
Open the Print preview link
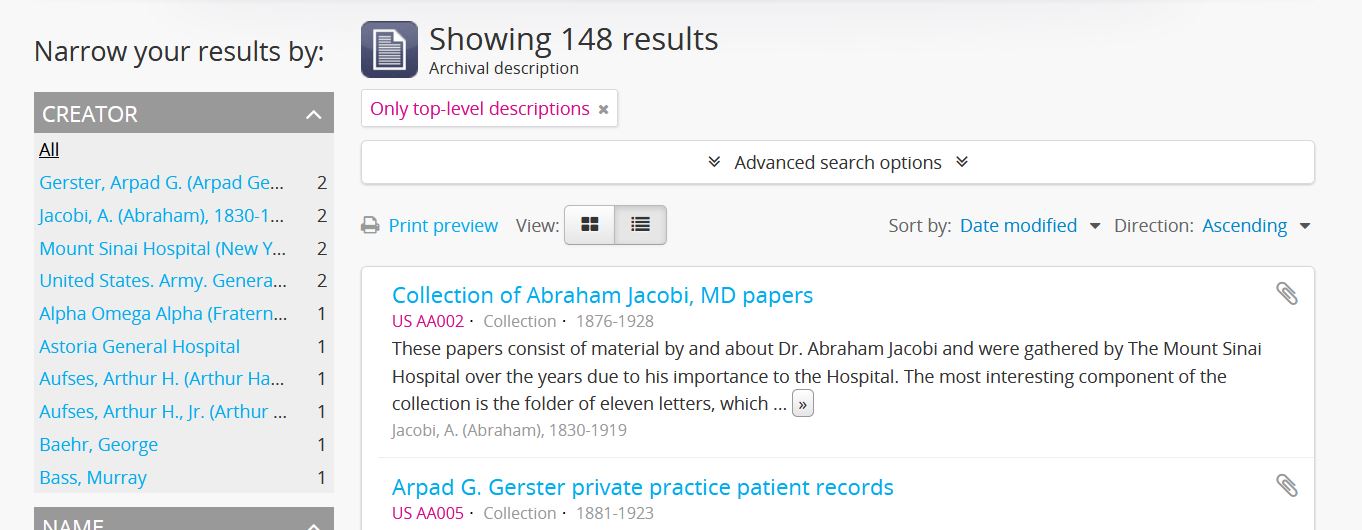tap(443, 226)
